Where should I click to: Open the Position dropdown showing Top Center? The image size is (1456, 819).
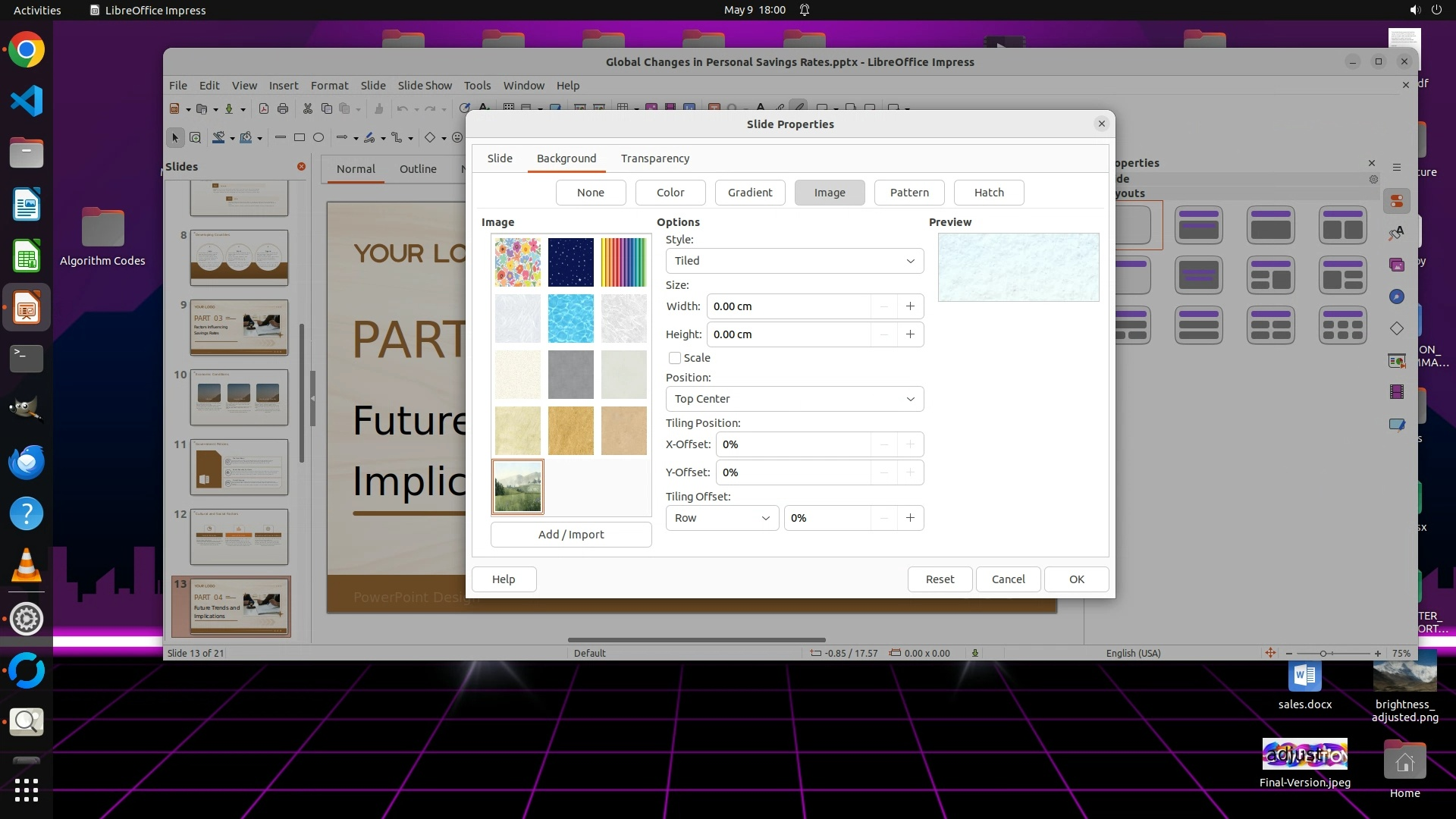[x=794, y=399]
